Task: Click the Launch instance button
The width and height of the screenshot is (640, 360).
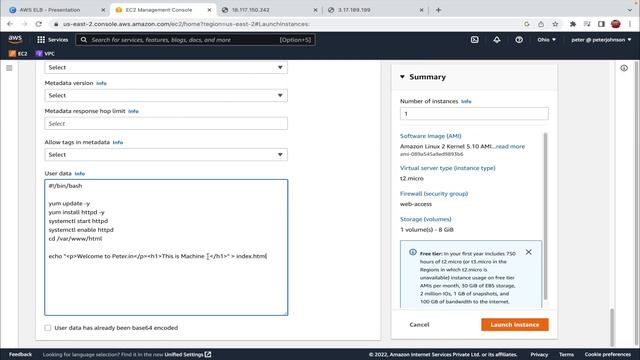Action: 515,324
